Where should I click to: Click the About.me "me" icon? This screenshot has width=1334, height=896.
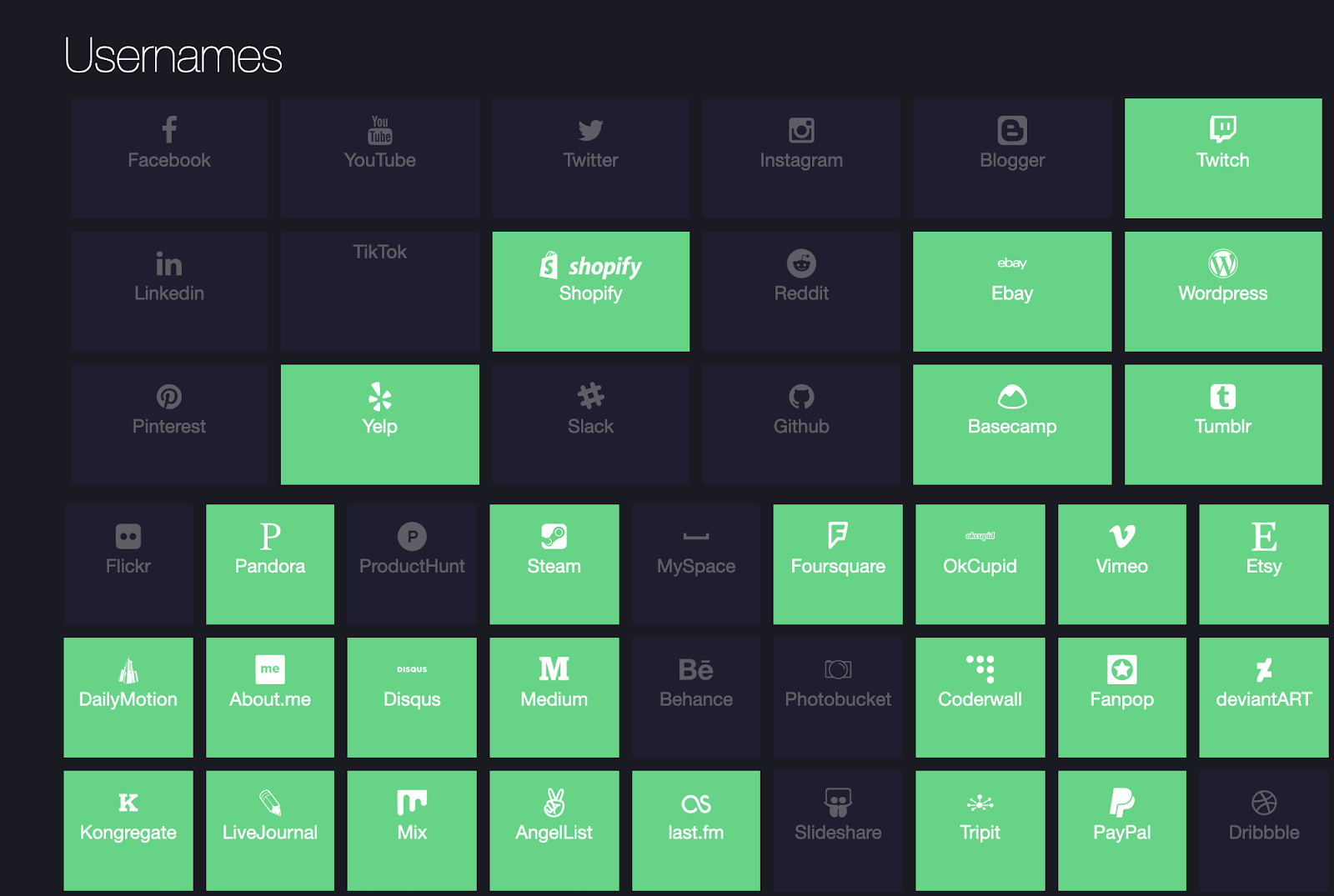(270, 669)
